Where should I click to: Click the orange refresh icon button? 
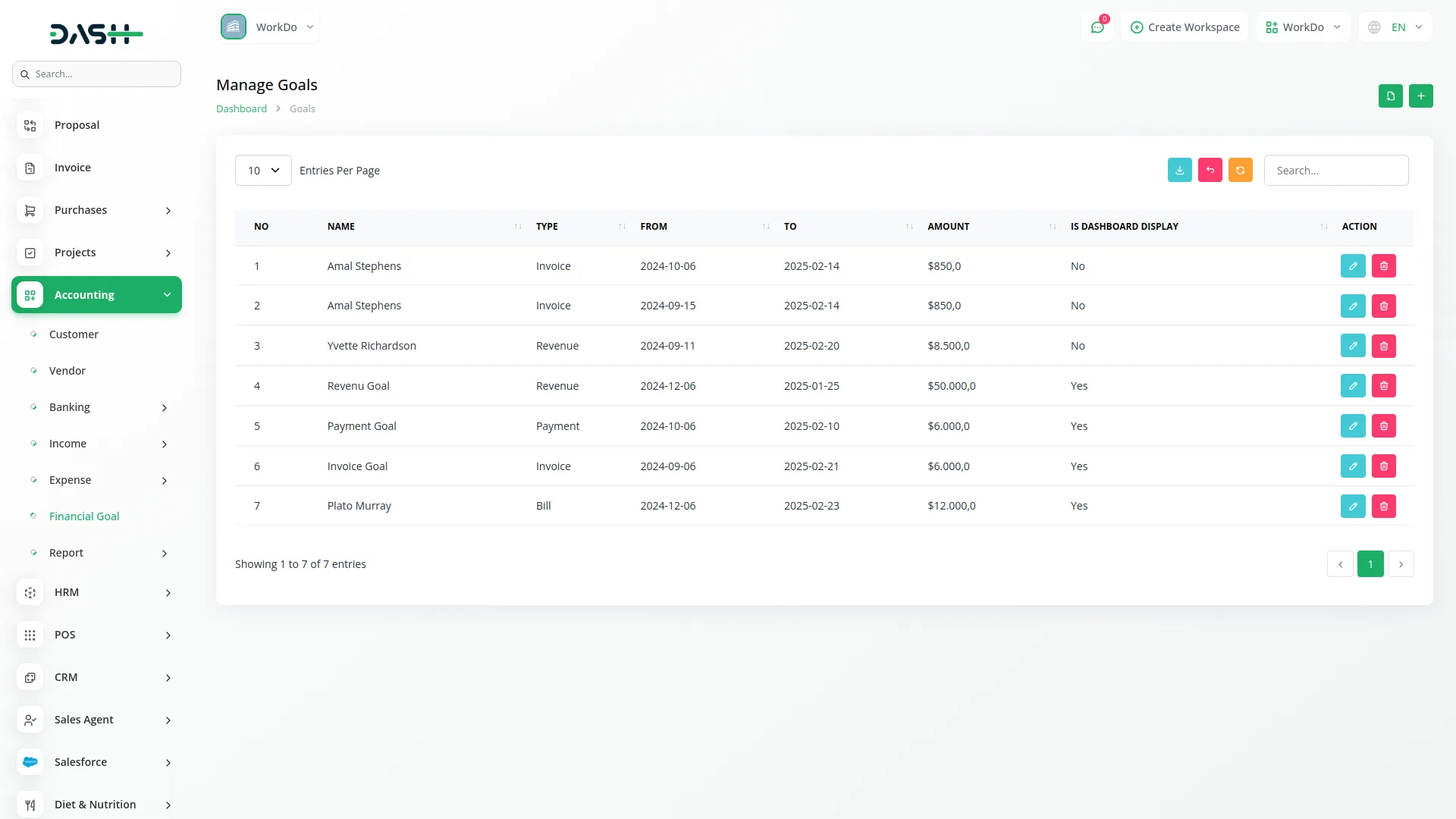tap(1240, 171)
